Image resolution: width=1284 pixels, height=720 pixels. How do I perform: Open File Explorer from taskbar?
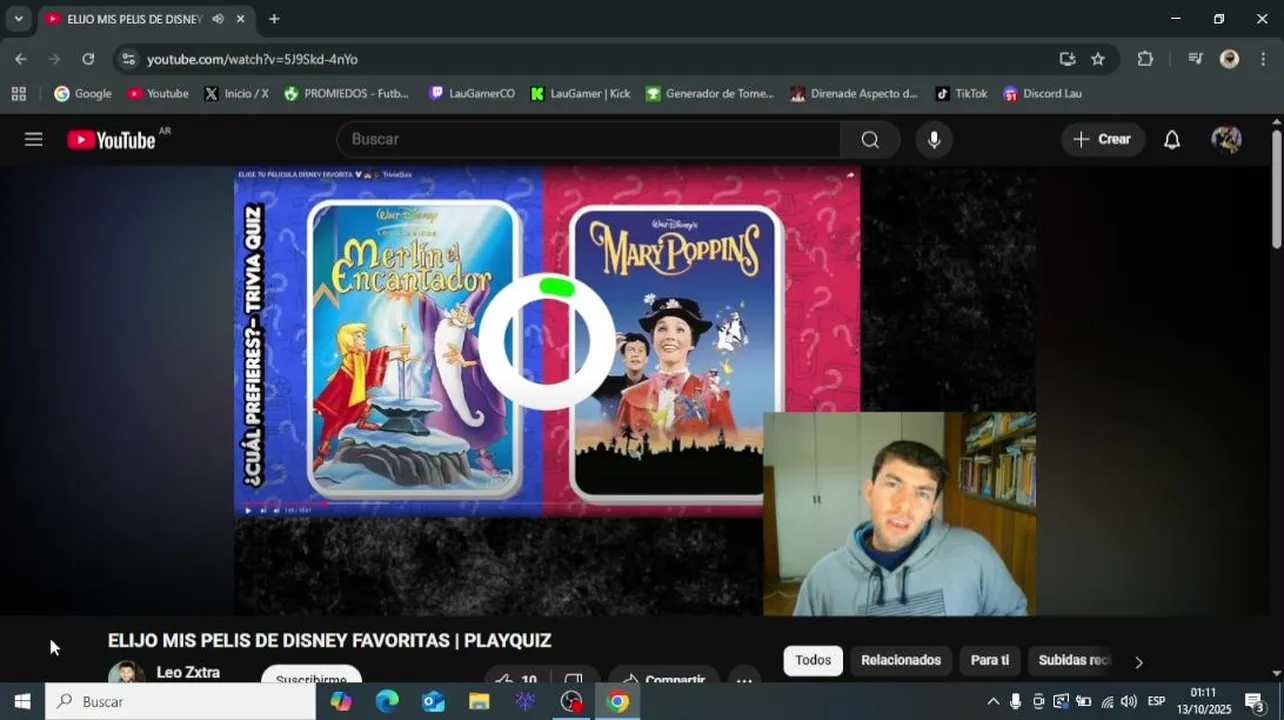479,701
